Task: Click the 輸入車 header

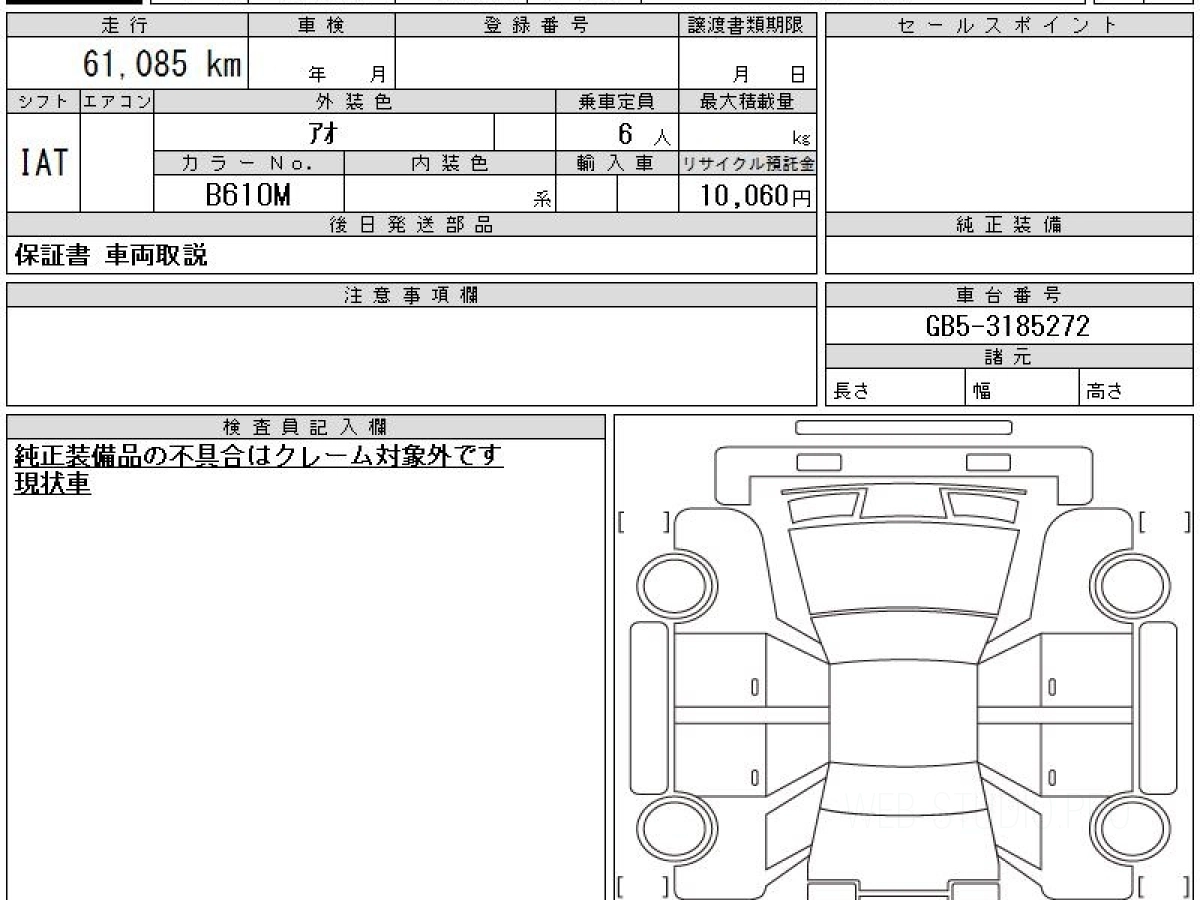Action: 617,163
